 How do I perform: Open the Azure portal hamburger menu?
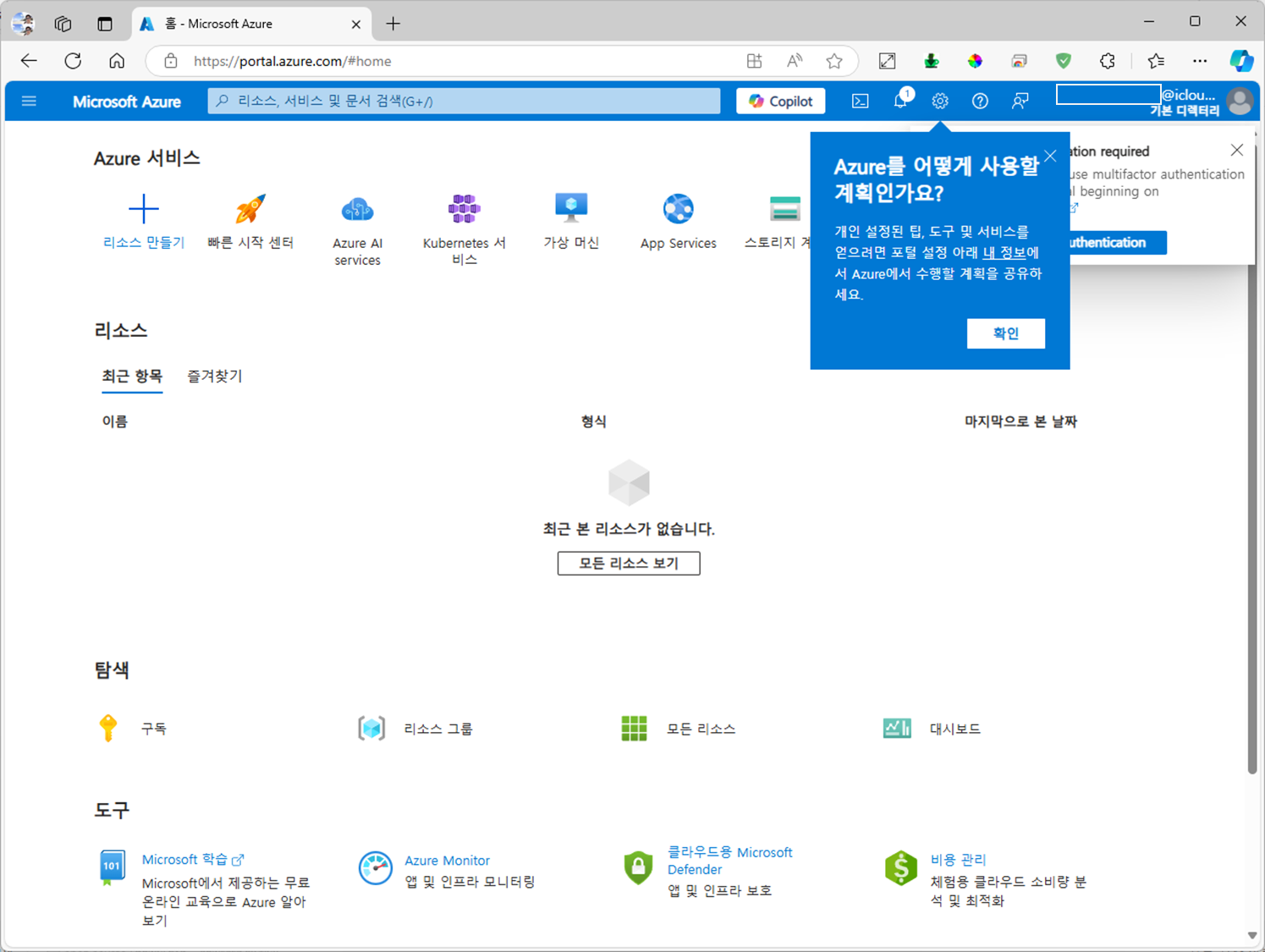(29, 102)
